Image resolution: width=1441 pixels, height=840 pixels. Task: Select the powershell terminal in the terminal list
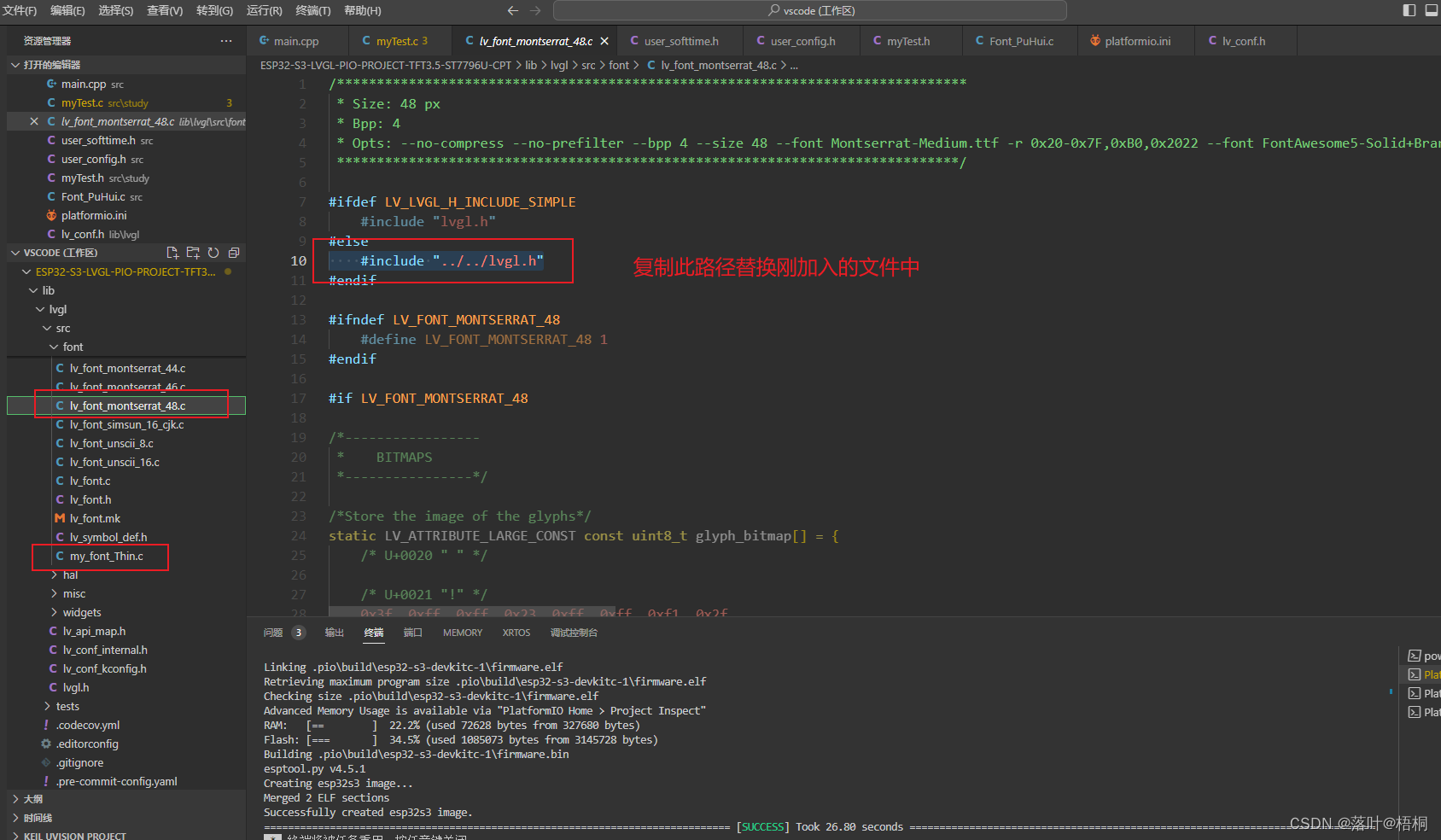click(1424, 656)
